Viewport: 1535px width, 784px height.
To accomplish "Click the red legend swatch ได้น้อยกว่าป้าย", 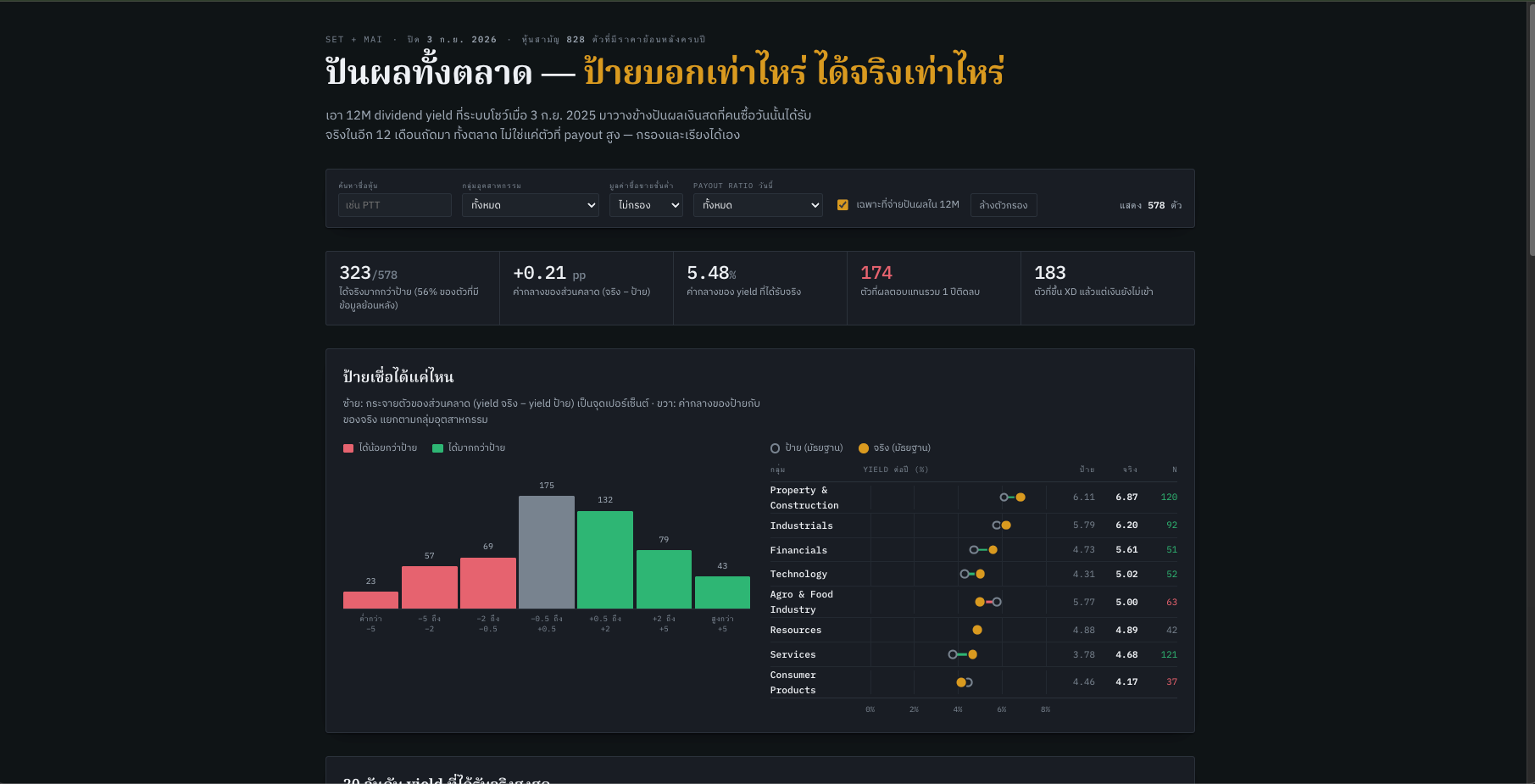I will coord(348,448).
